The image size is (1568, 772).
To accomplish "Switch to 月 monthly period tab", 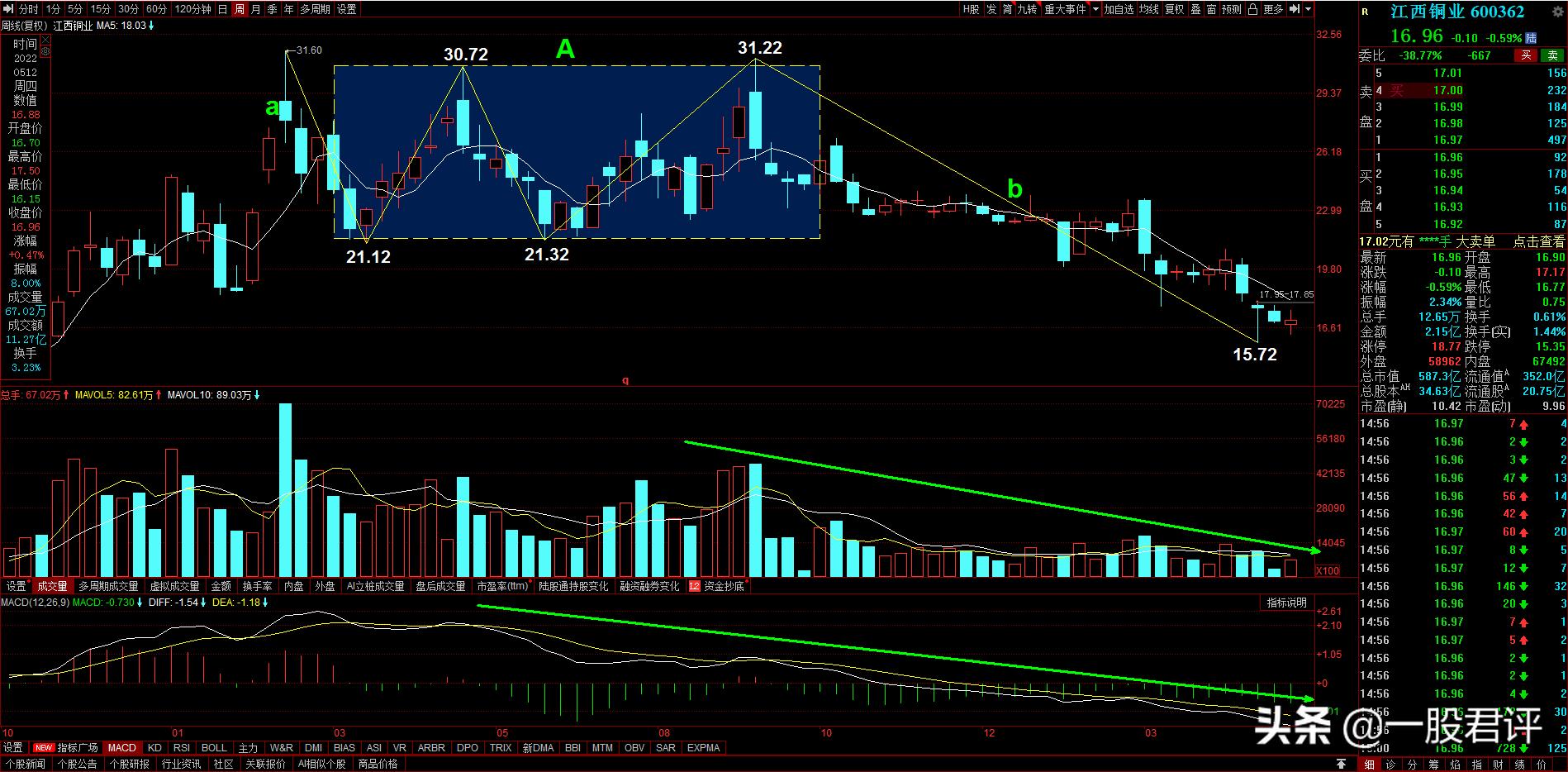I will 255,9.
